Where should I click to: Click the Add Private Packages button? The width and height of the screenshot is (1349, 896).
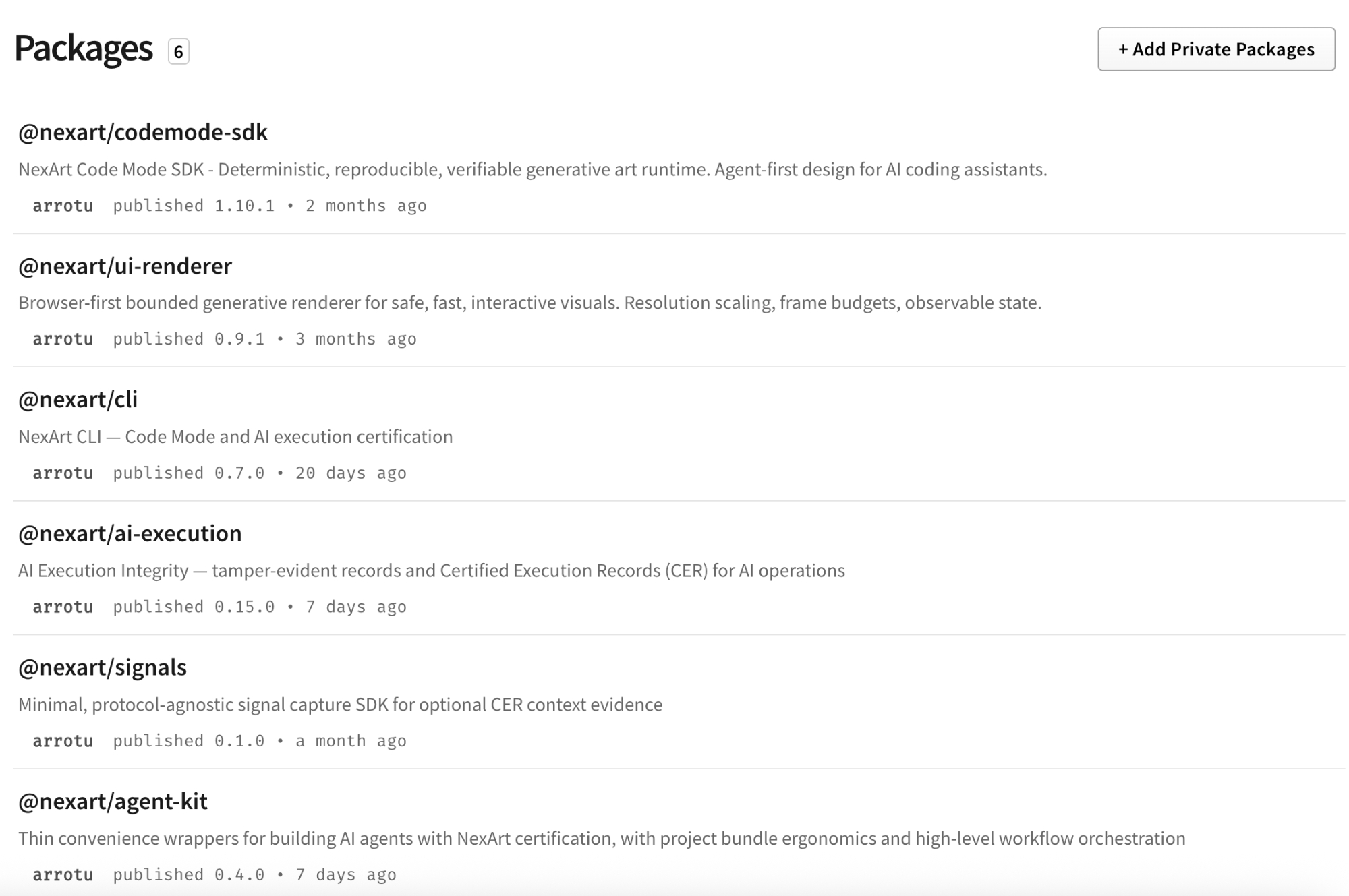[1215, 49]
